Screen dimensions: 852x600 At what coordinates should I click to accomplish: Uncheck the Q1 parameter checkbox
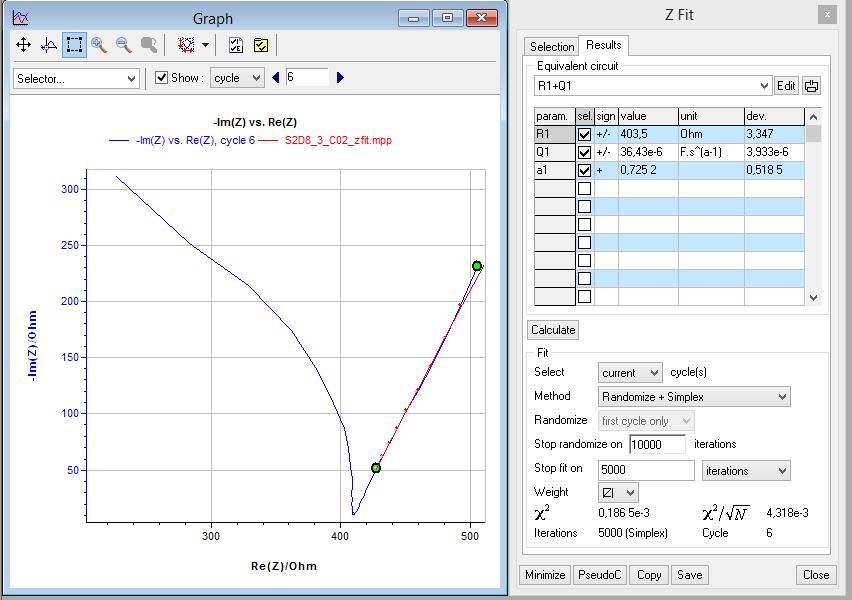click(x=584, y=152)
